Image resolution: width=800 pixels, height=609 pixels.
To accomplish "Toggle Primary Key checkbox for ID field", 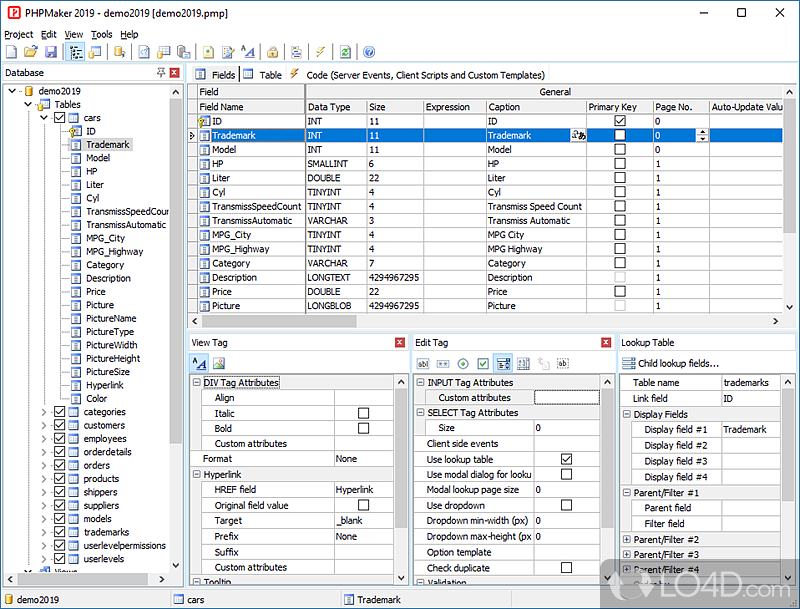I will pyautogui.click(x=620, y=121).
